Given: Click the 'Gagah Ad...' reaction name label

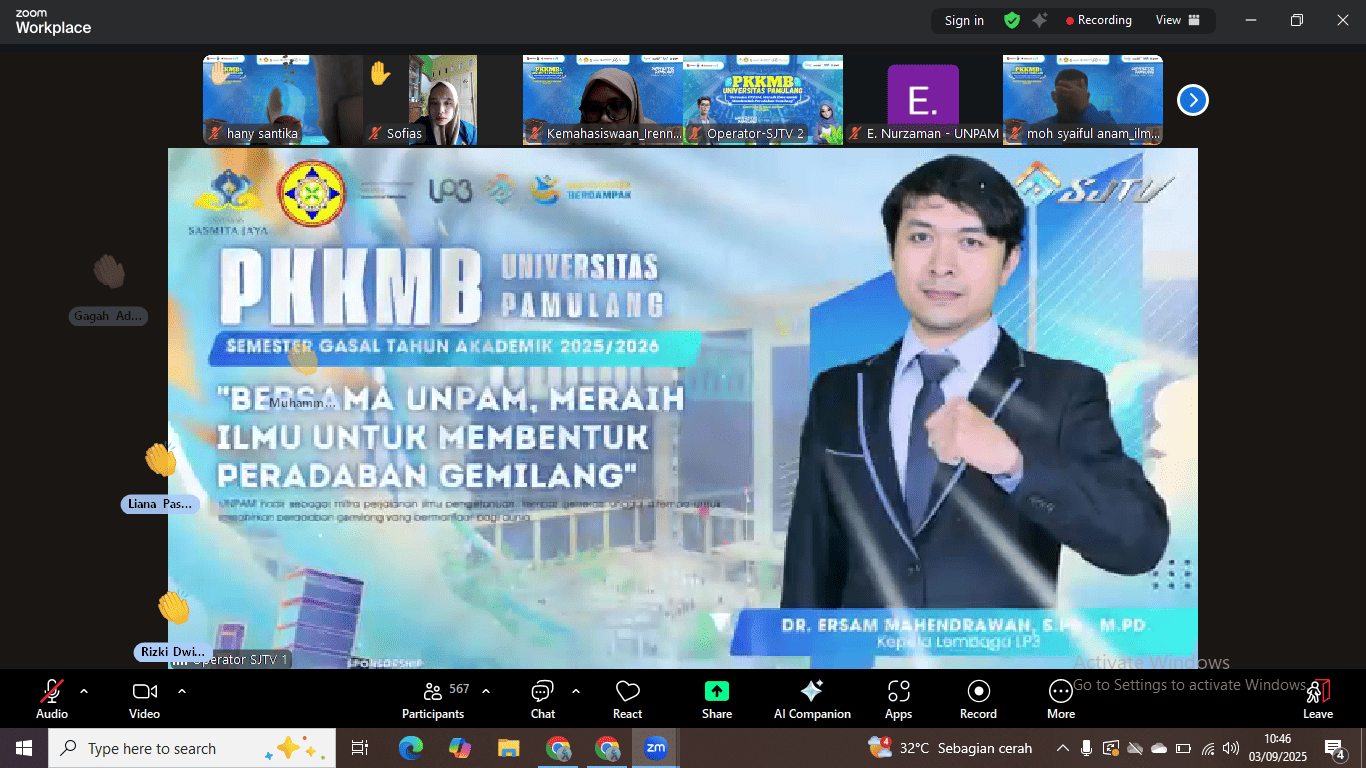Looking at the screenshot, I should coord(109,316).
